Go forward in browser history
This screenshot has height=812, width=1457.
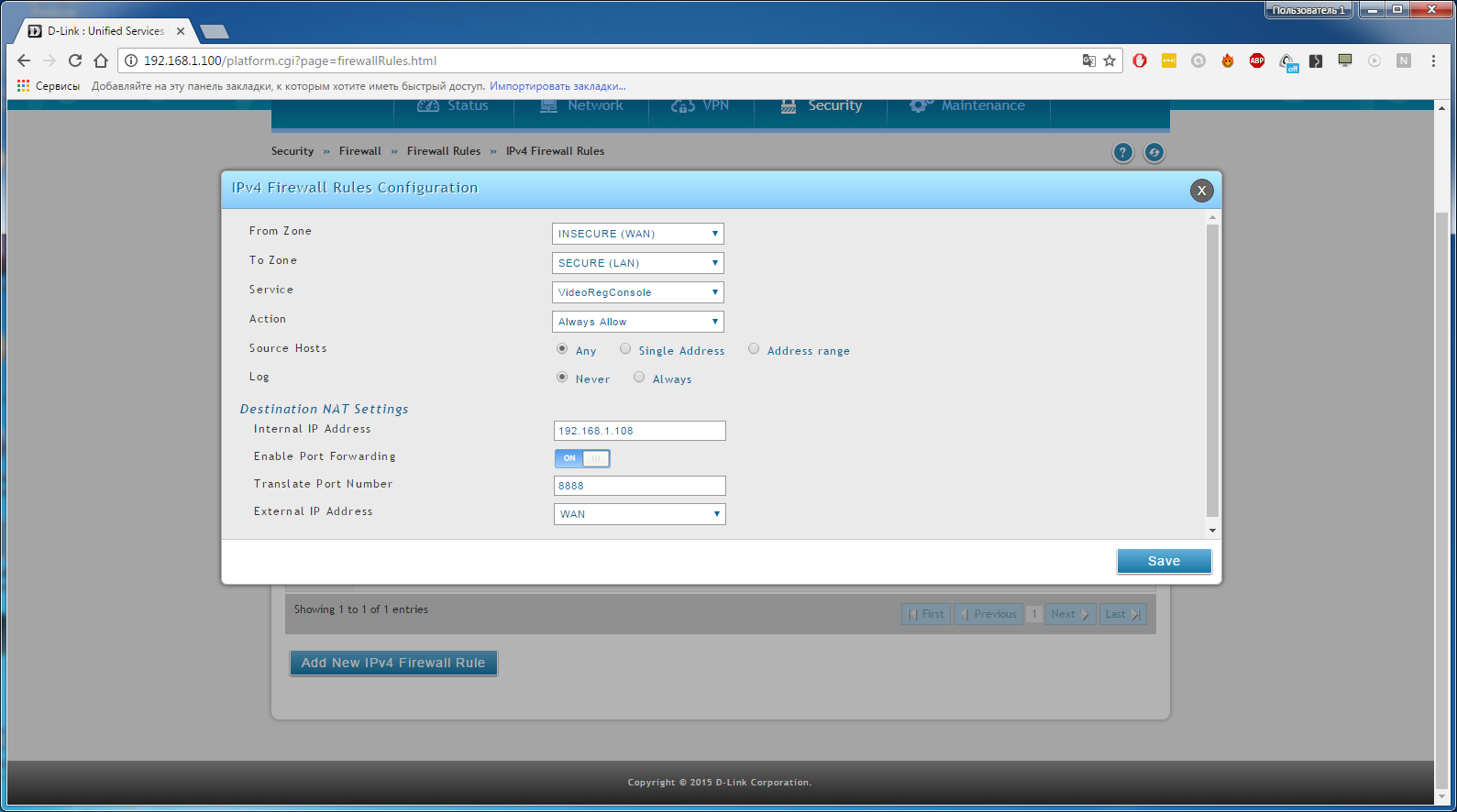(x=50, y=60)
